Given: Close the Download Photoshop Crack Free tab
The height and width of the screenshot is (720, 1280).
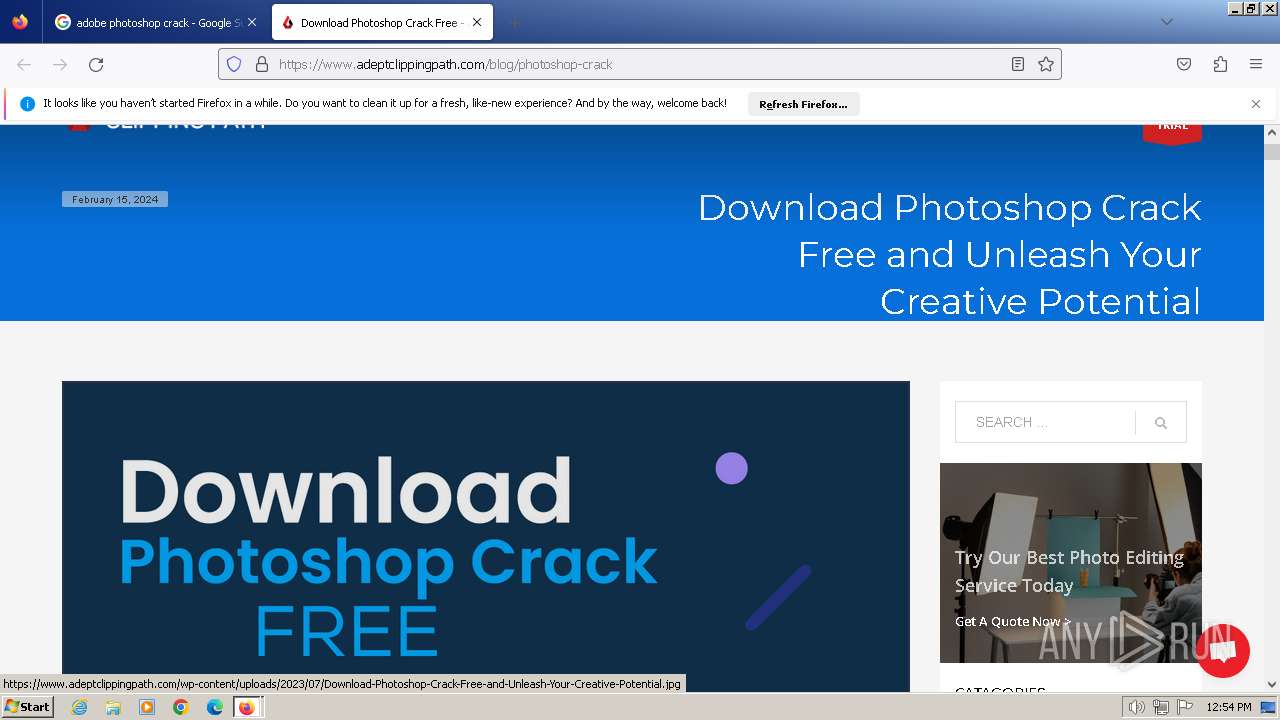Looking at the screenshot, I should tap(477, 22).
